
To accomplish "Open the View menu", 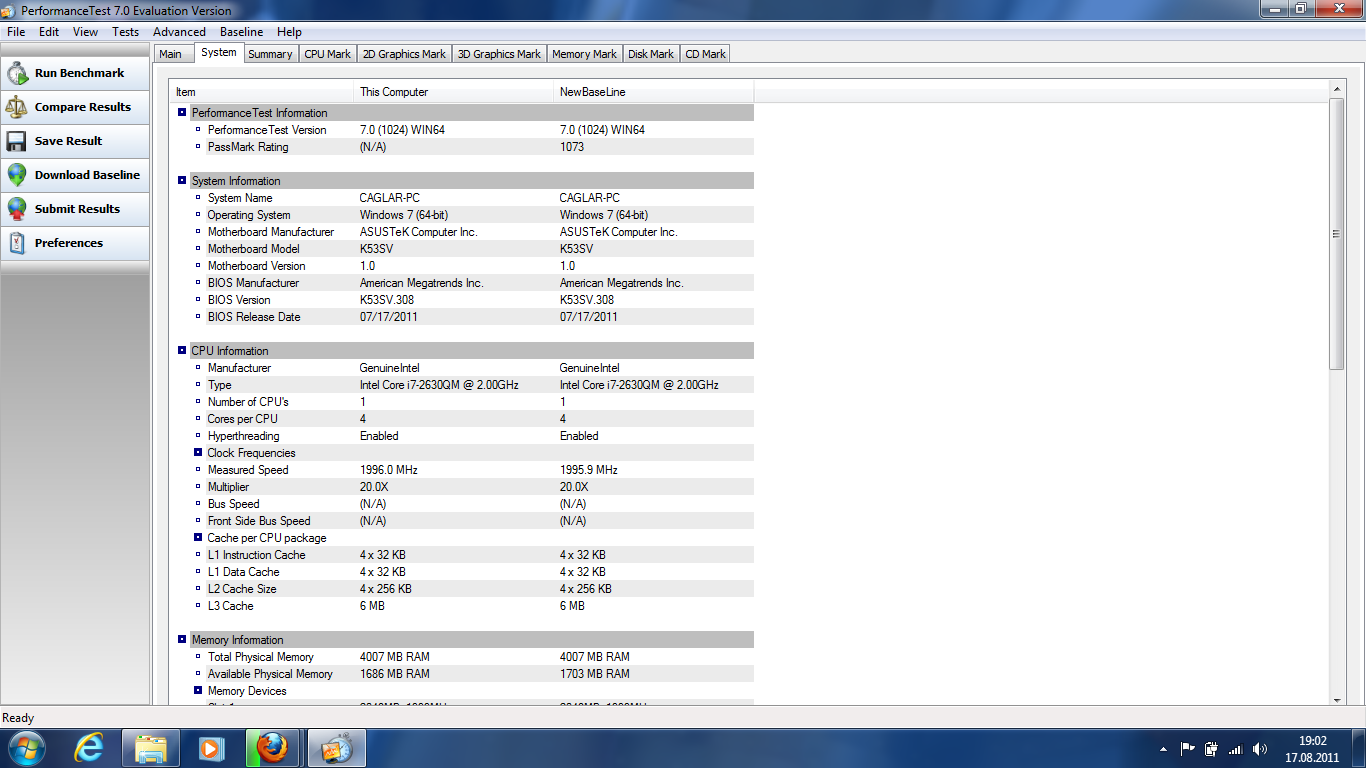I will click(x=86, y=32).
